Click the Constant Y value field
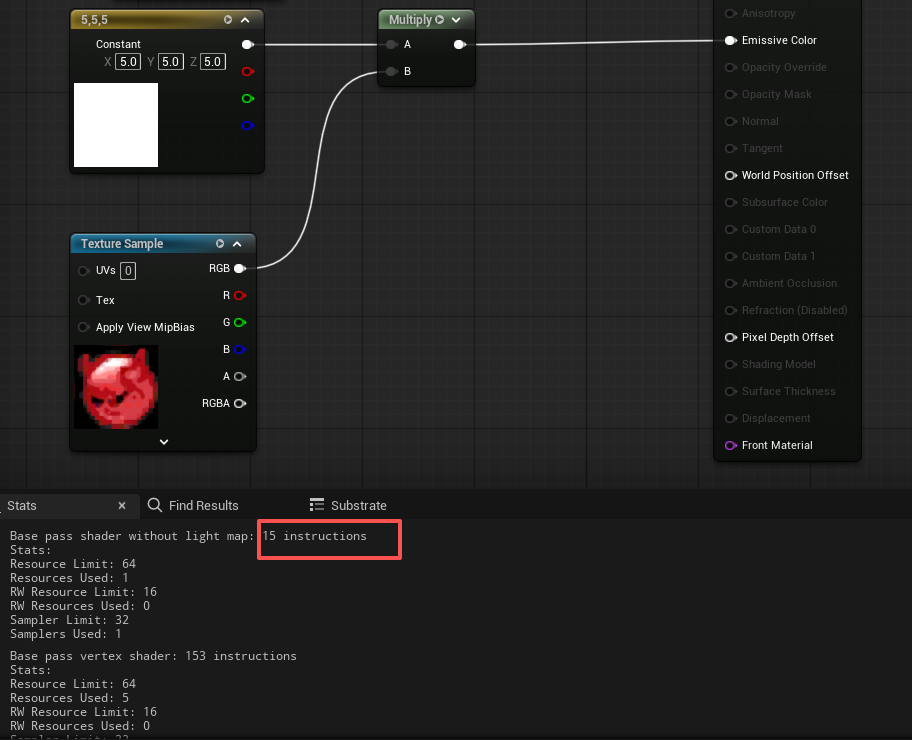The width and height of the screenshot is (912, 740). [x=170, y=62]
